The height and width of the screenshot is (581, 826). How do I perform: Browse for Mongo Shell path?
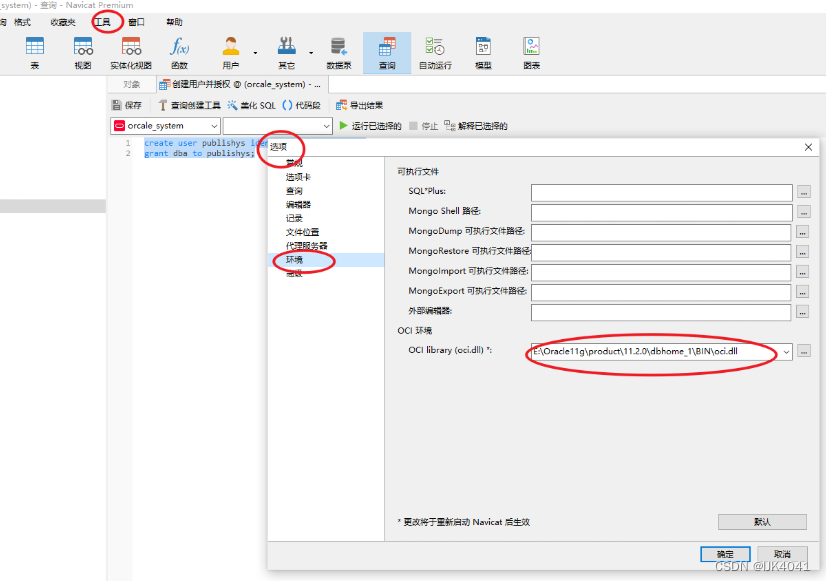tap(803, 212)
